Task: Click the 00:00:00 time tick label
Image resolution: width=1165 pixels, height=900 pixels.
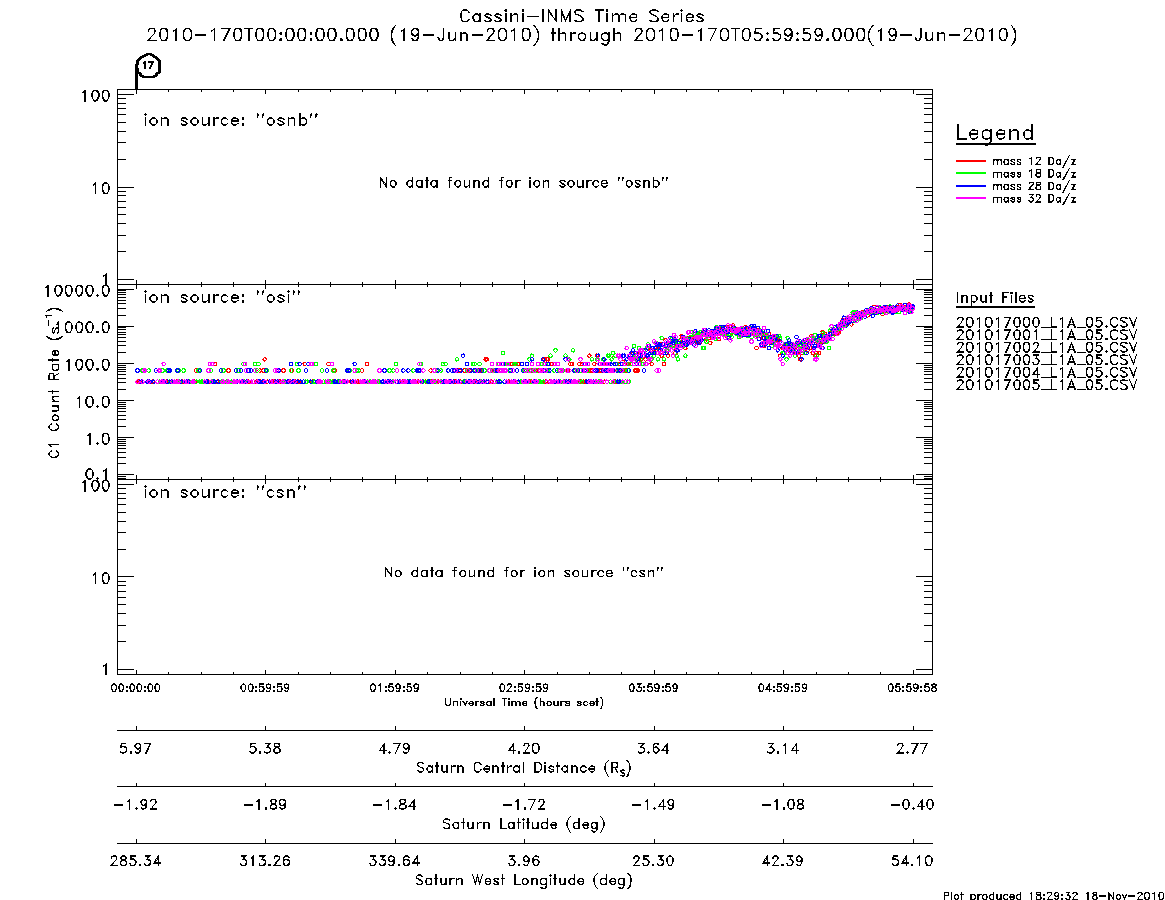Action: [135, 688]
